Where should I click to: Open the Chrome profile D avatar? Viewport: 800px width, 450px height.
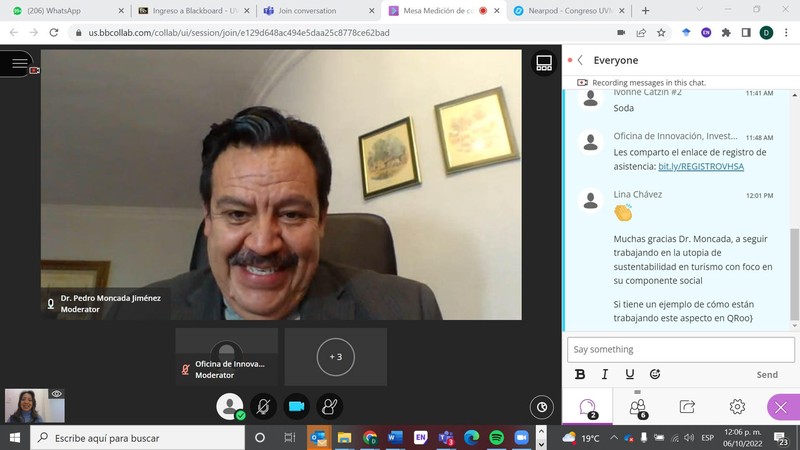[x=766, y=33]
